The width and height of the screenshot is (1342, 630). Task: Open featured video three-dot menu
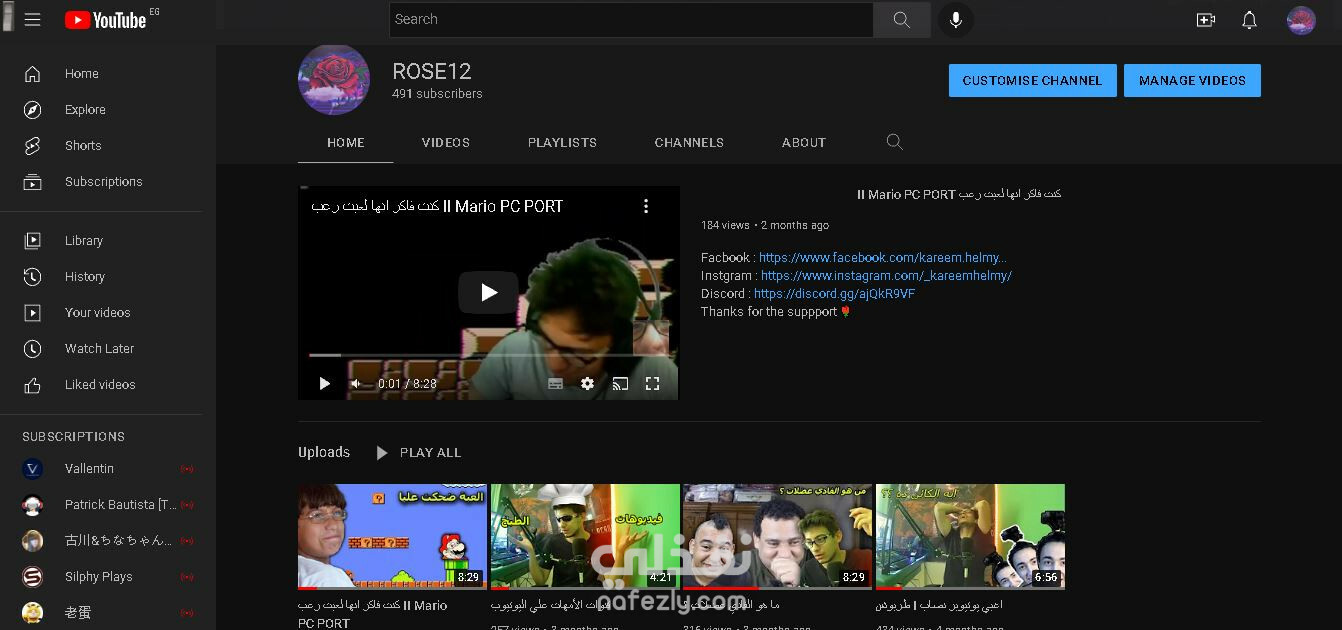pyautogui.click(x=646, y=206)
